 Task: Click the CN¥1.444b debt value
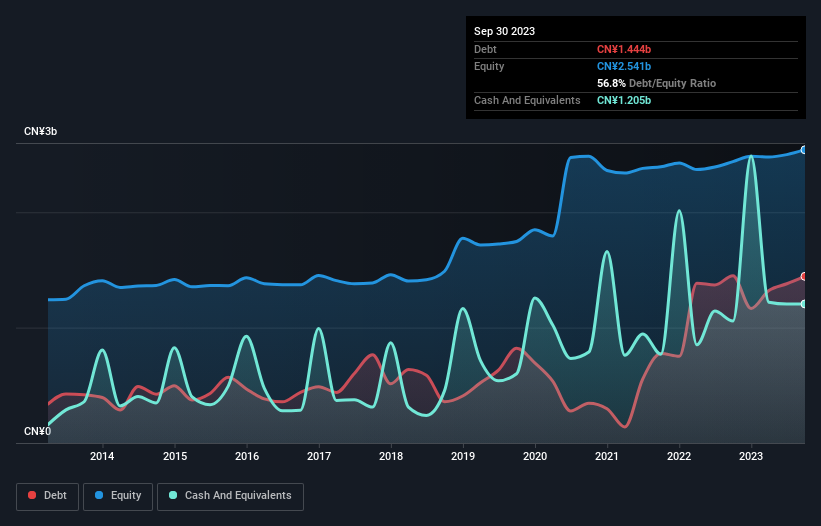[x=624, y=49]
